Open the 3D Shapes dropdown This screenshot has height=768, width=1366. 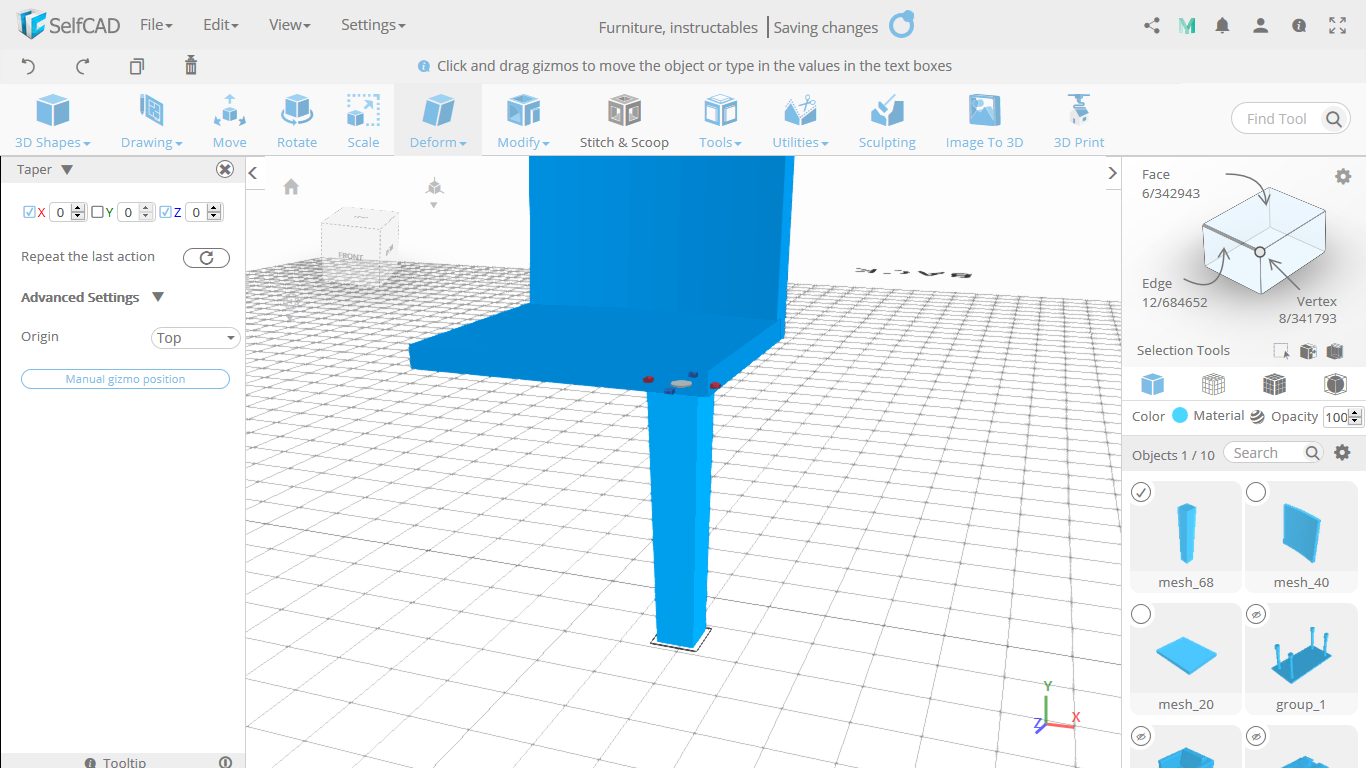[x=53, y=121]
